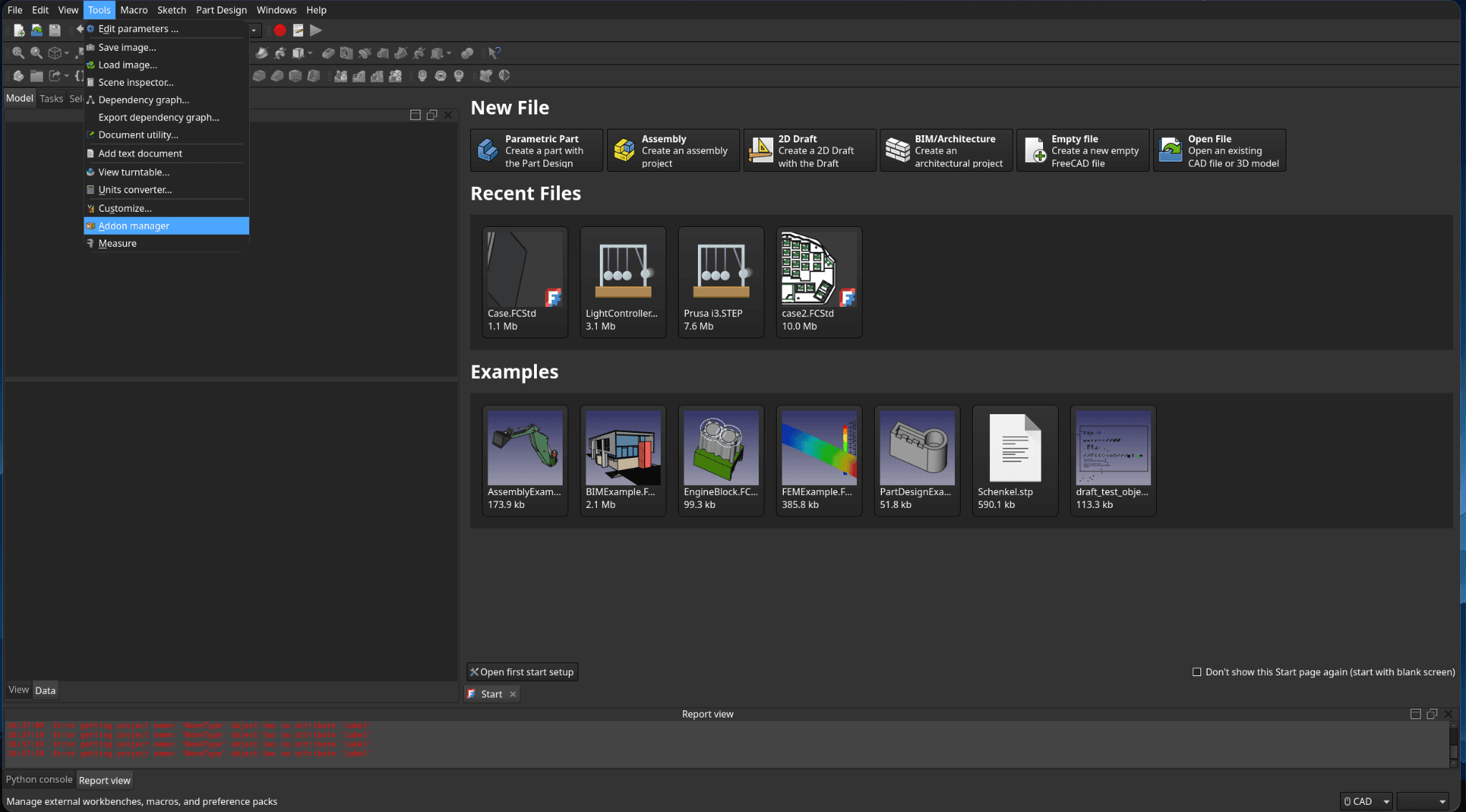This screenshot has height=812, width=1466.
Task: Open the standard views dropdown arrow
Action: point(67,53)
